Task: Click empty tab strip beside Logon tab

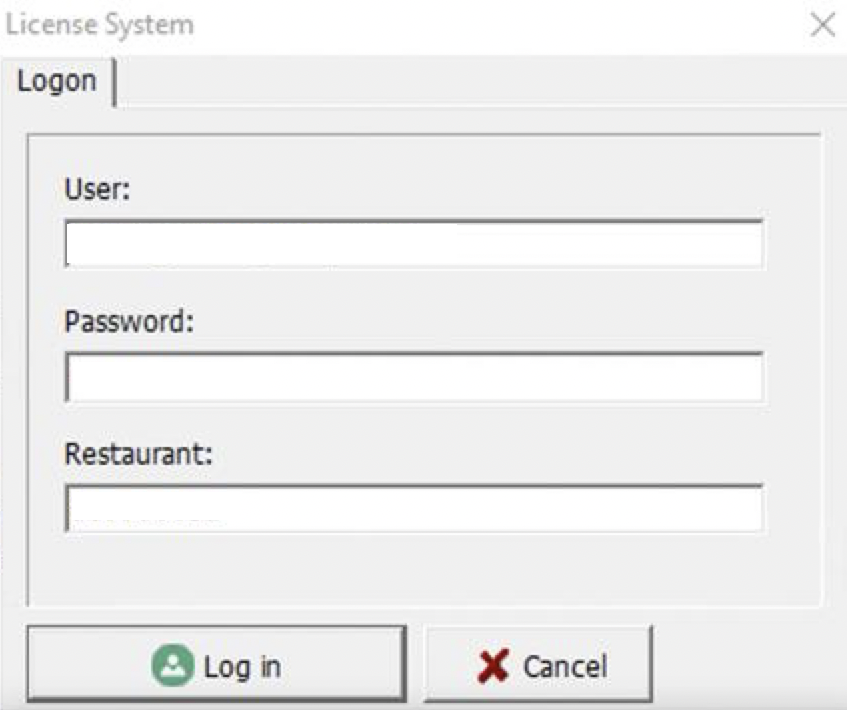Action: pyautogui.click(x=480, y=84)
